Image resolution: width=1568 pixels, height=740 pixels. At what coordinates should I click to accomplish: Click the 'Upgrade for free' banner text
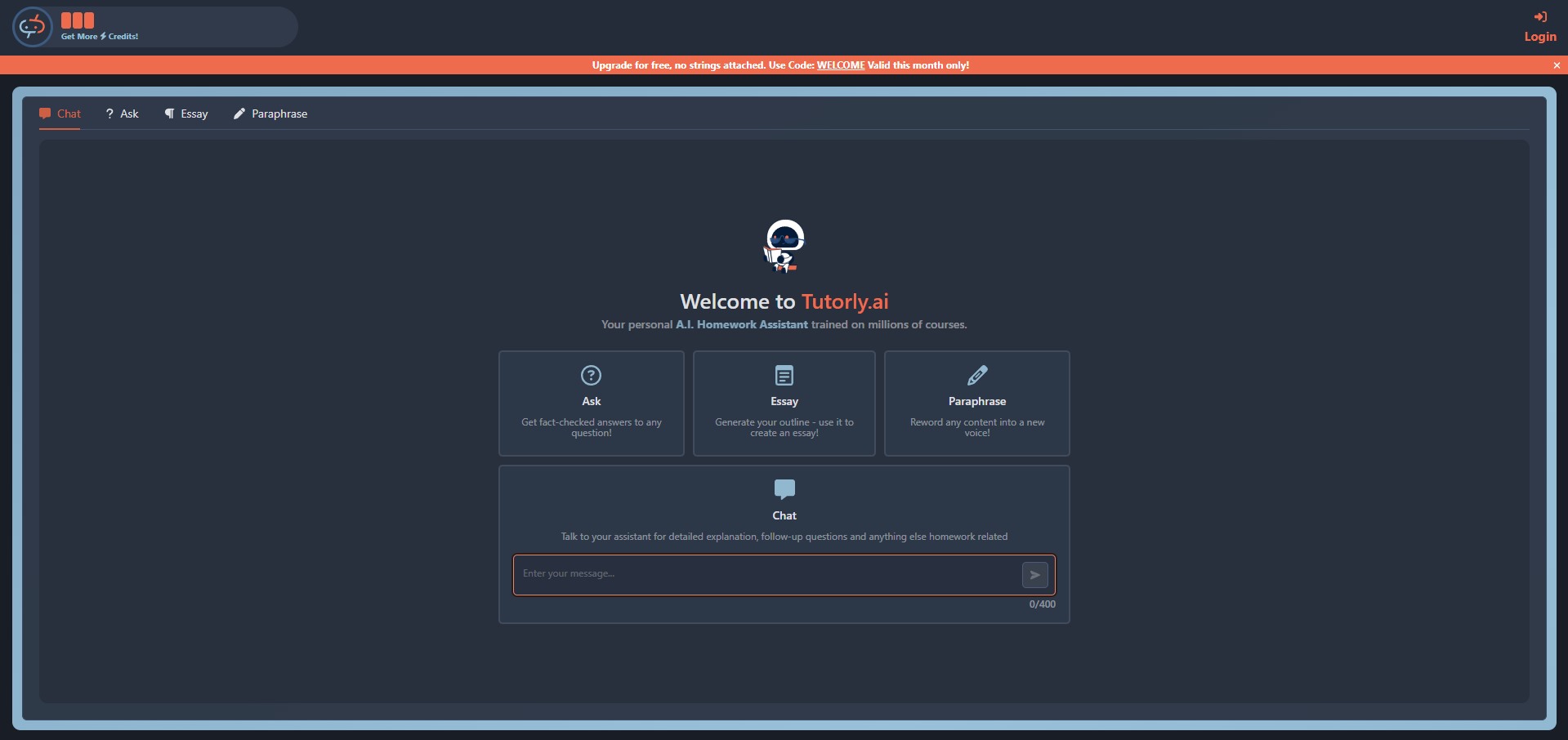(x=780, y=65)
